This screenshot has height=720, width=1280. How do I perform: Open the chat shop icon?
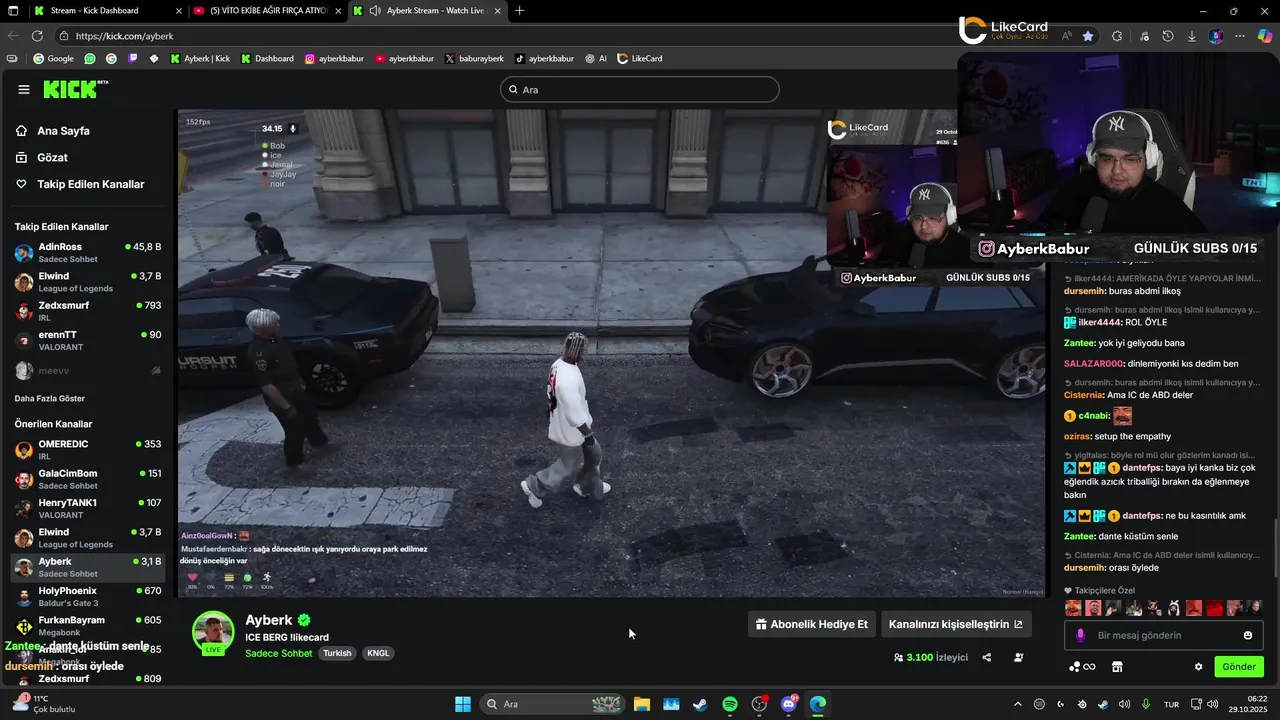(1117, 667)
